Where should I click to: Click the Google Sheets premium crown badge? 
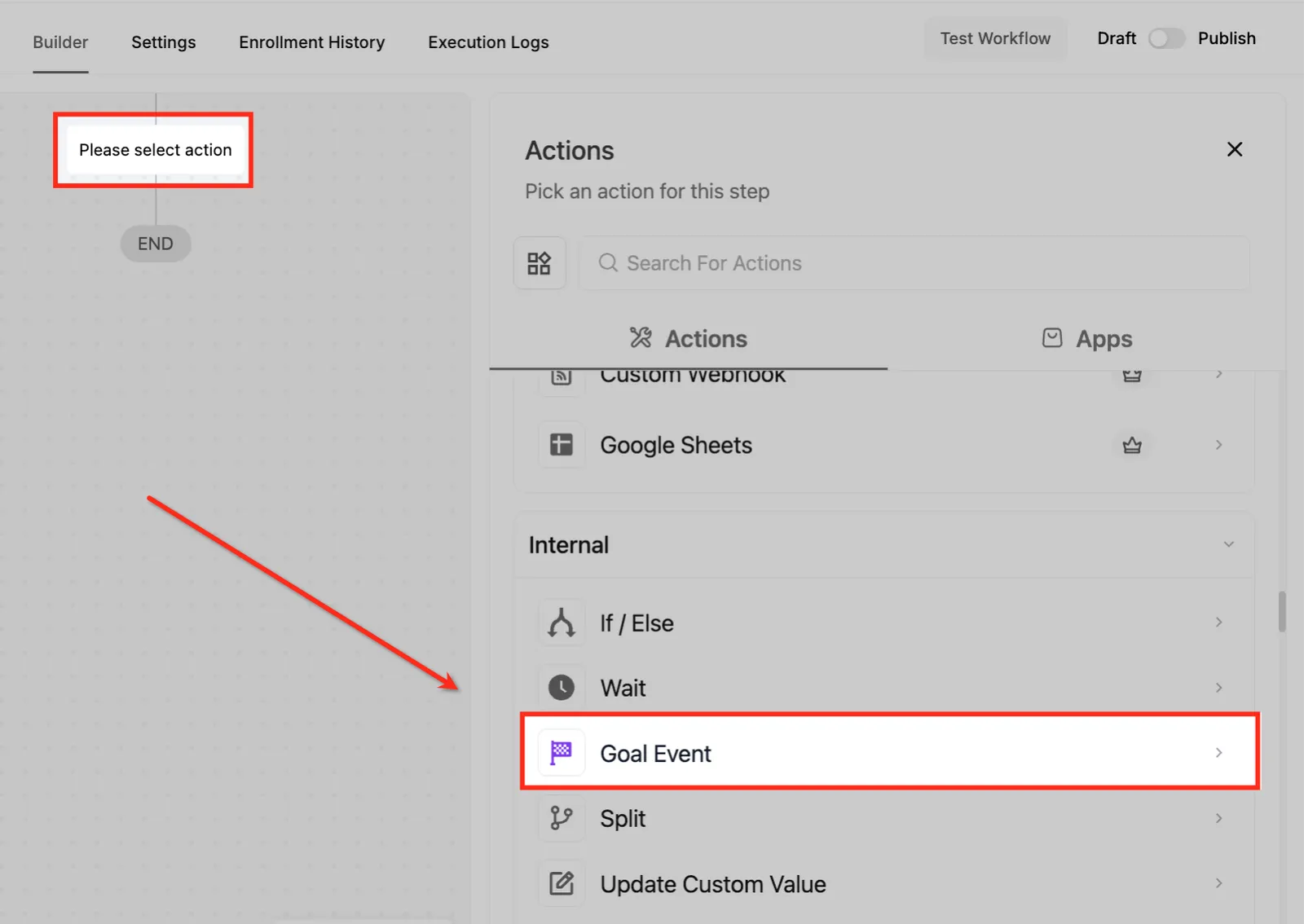point(1132,446)
